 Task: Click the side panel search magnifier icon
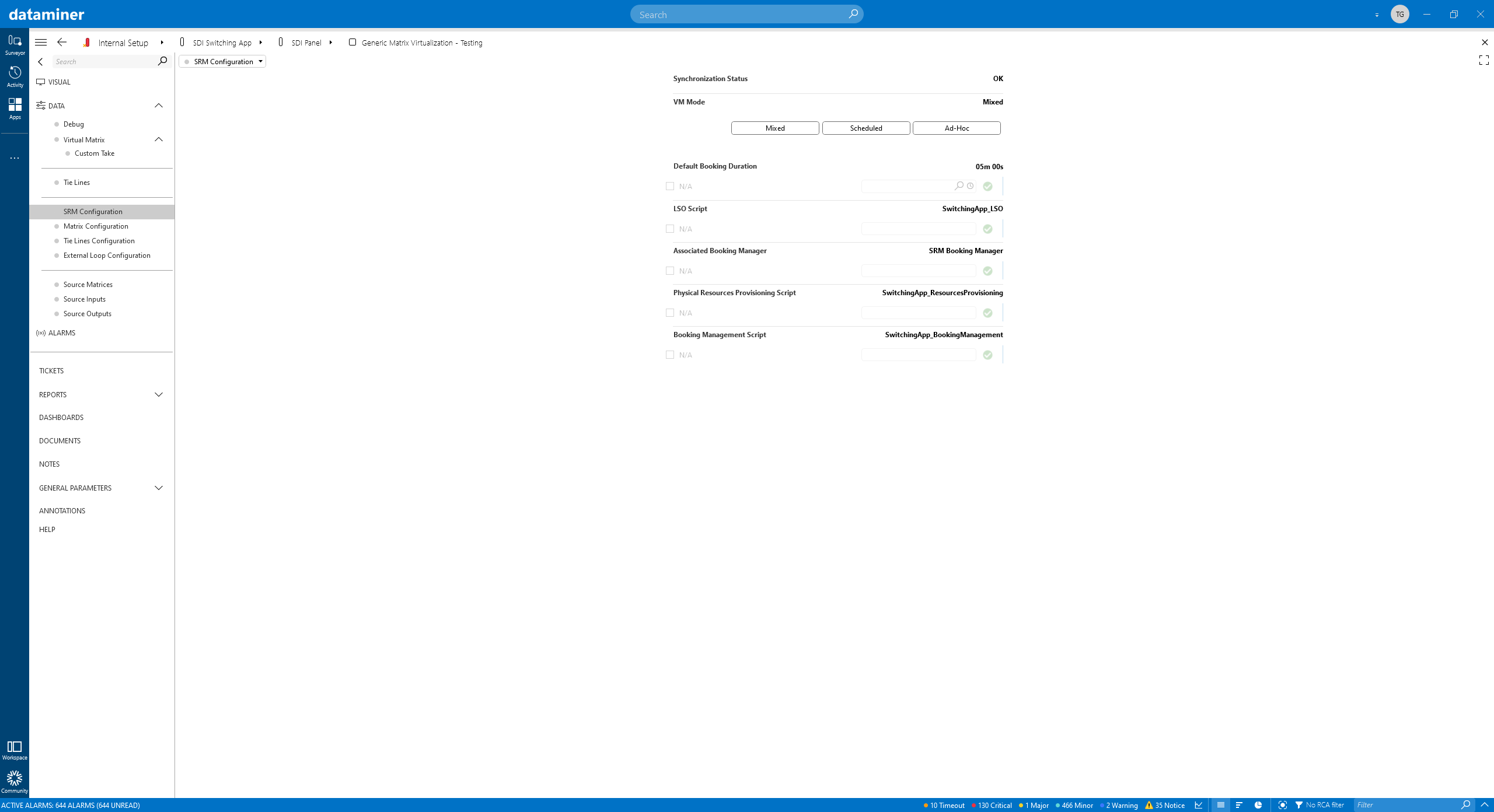(x=162, y=61)
